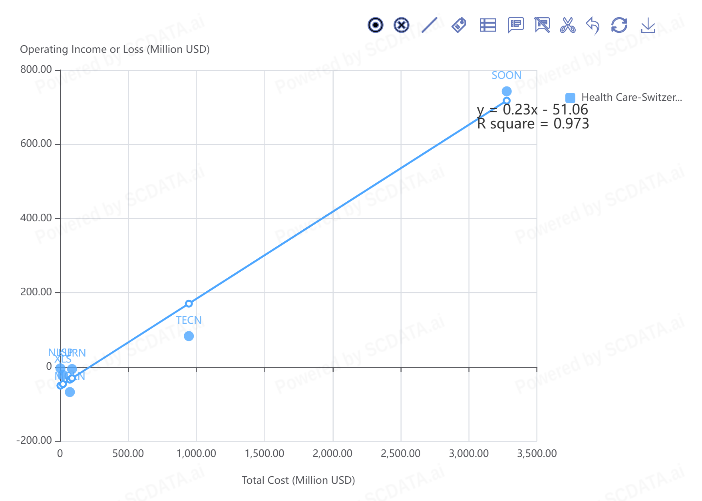Download the chart with the save icon

[648, 25]
